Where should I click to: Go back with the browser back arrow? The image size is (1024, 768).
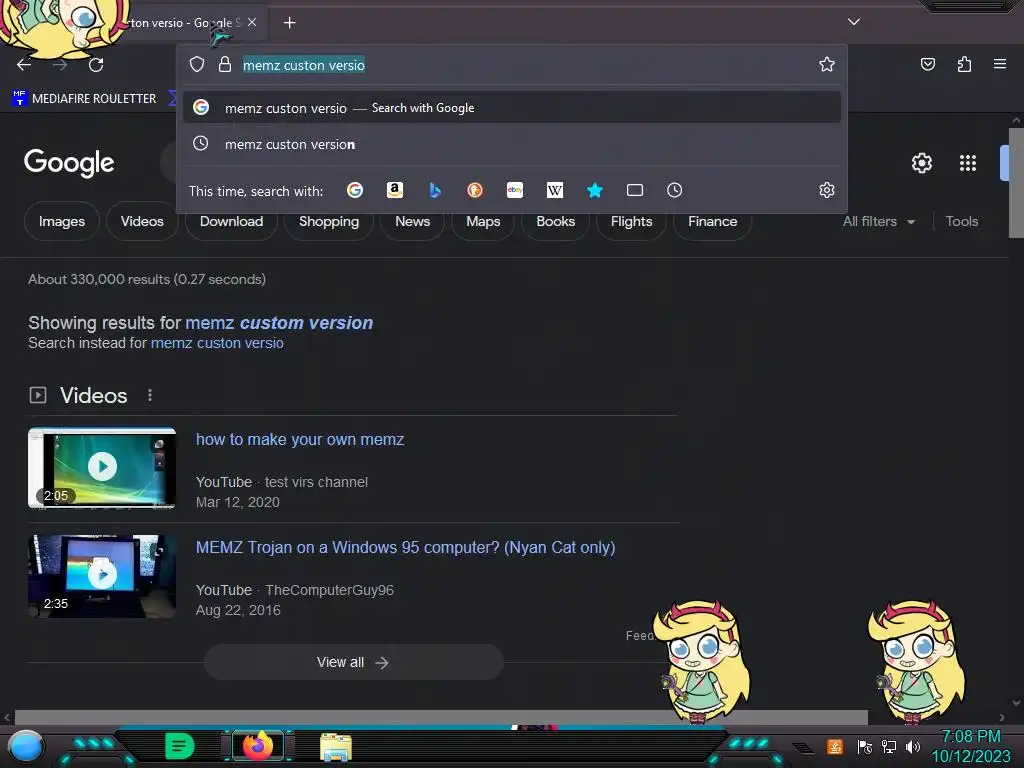[x=24, y=65]
